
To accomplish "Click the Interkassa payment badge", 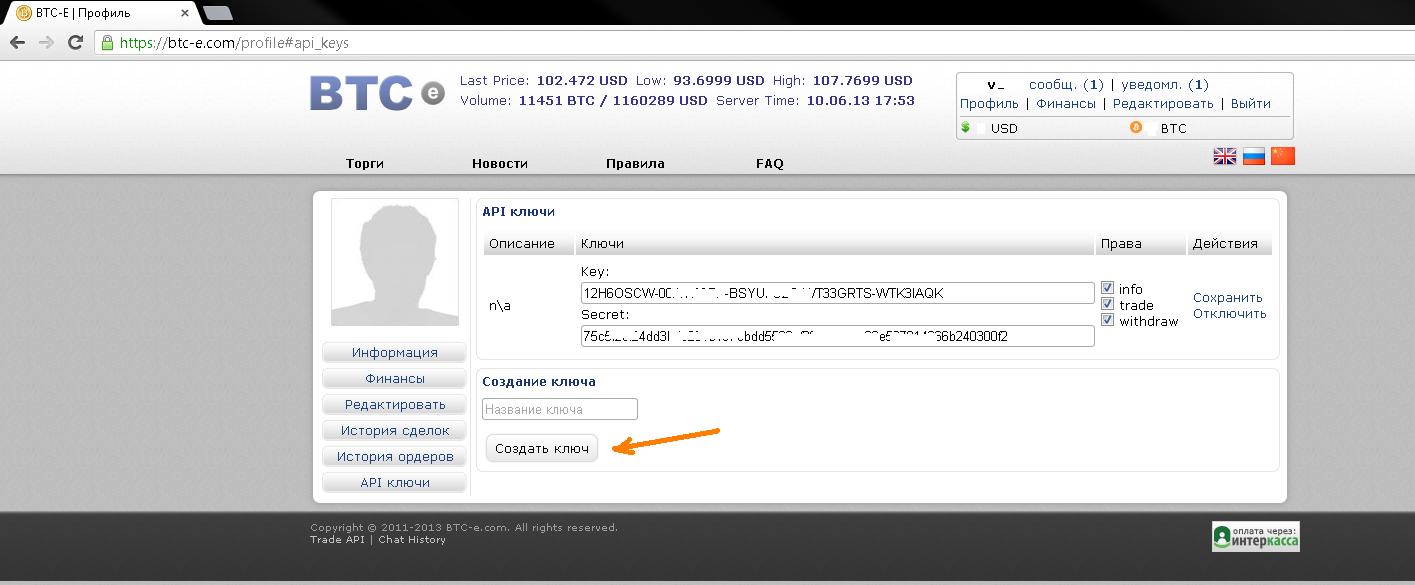I will [x=1255, y=536].
